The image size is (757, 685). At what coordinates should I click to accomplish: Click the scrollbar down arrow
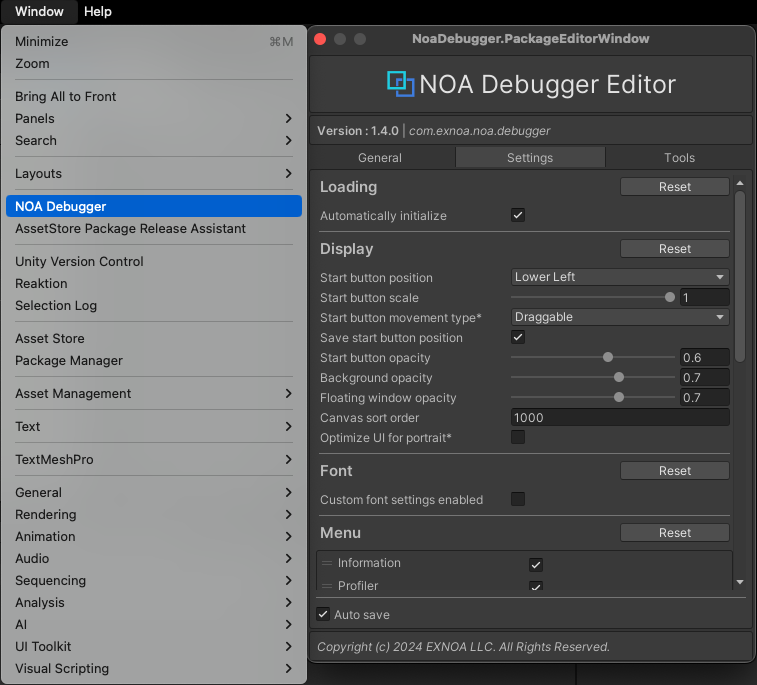tap(740, 582)
